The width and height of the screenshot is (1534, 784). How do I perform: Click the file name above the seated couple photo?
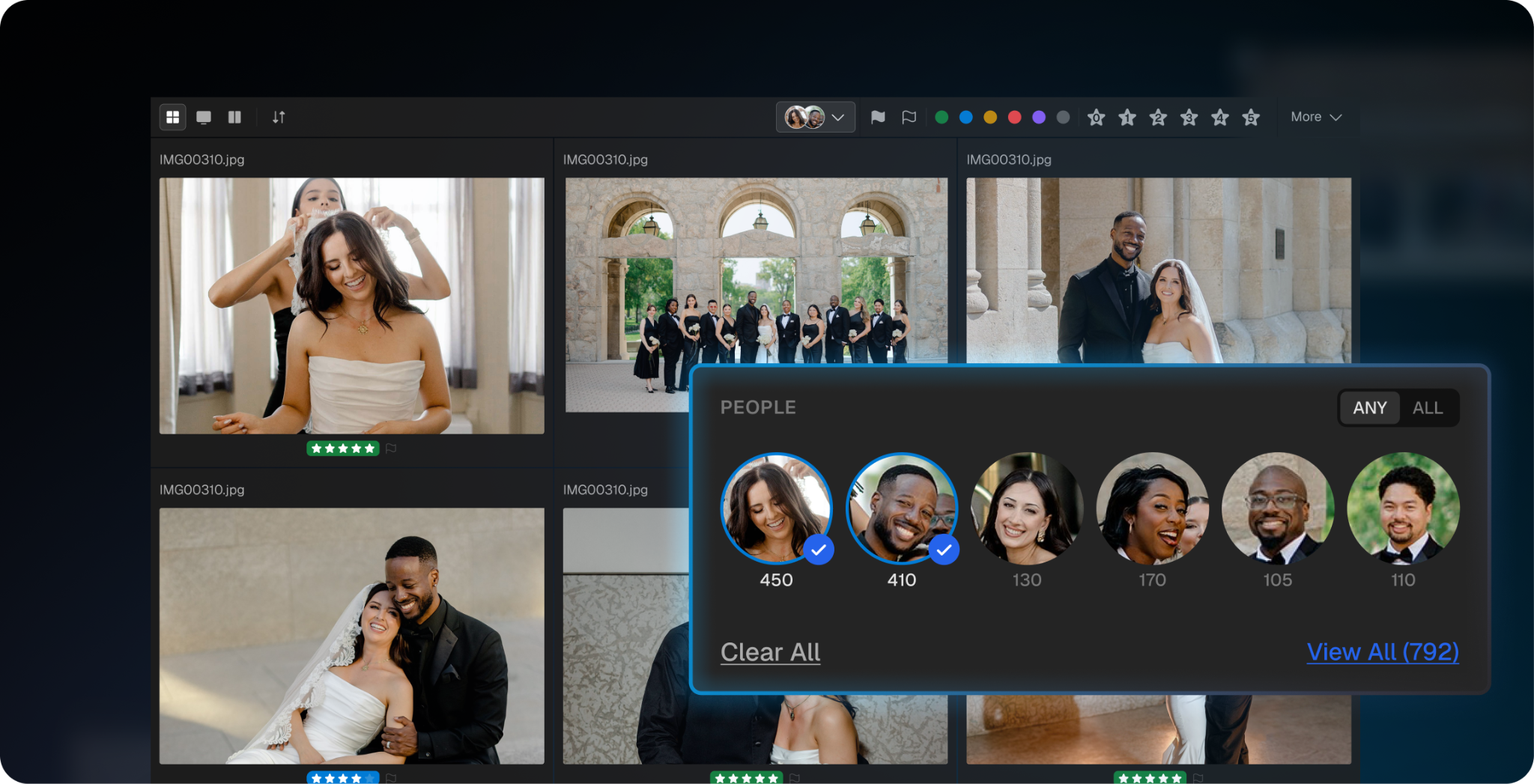pyautogui.click(x=202, y=490)
